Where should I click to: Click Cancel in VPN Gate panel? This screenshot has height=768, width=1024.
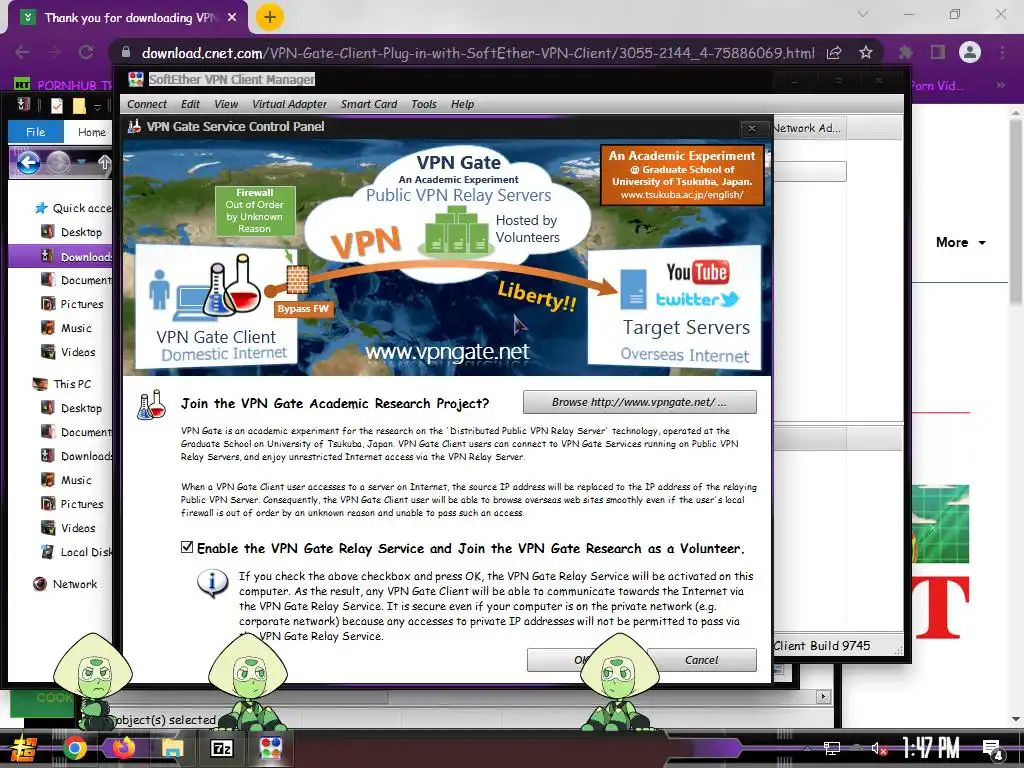[701, 660]
